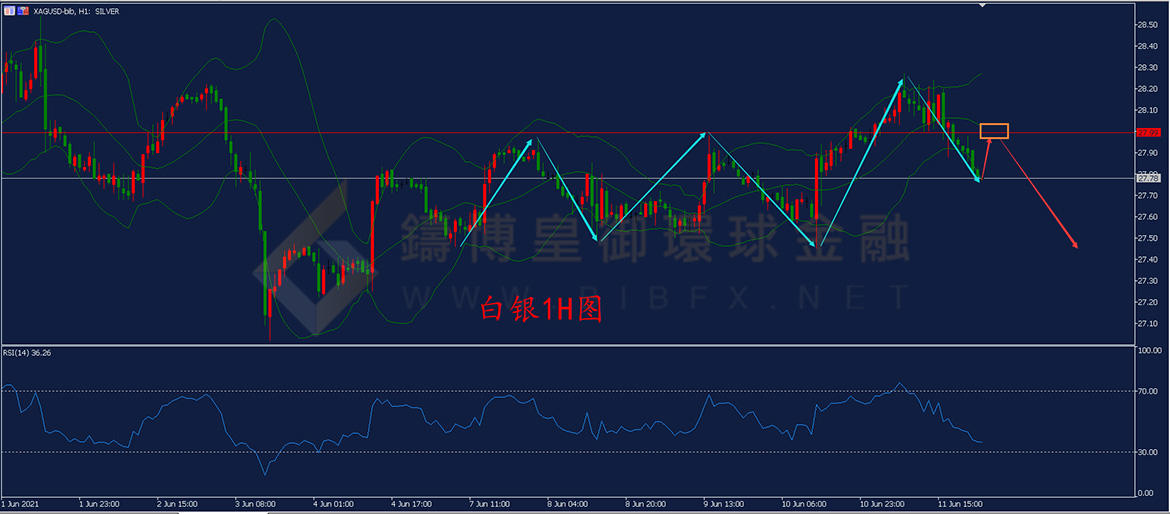Screen dimensions: 1170x514
Task: Click the chart shift triangle marker at top
Action: (983, 6)
